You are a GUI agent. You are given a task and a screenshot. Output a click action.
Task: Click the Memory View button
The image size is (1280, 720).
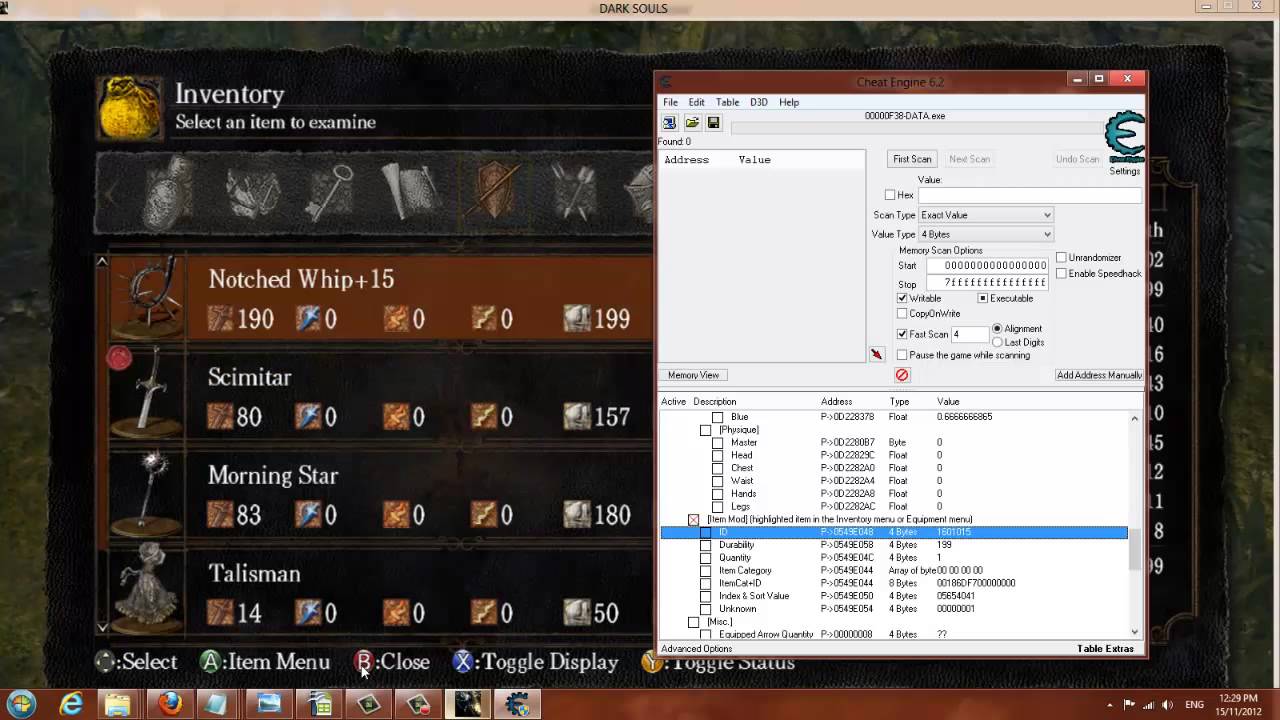click(693, 375)
